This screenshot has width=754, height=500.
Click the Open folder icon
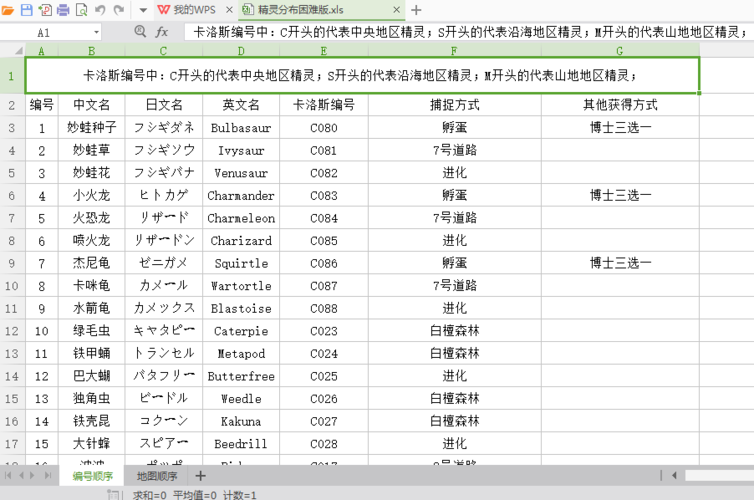click(x=7, y=10)
